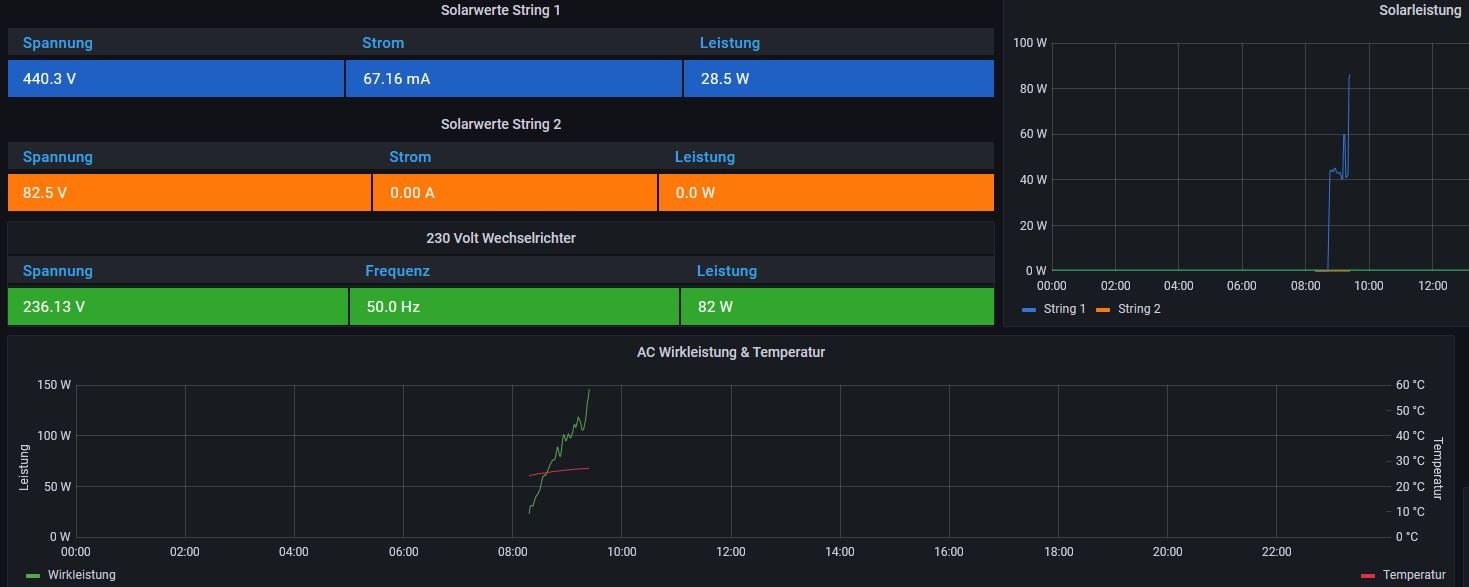Toggle the Wirkleistung series legend label
Viewport: 1469px width, 587px height.
click(x=81, y=575)
